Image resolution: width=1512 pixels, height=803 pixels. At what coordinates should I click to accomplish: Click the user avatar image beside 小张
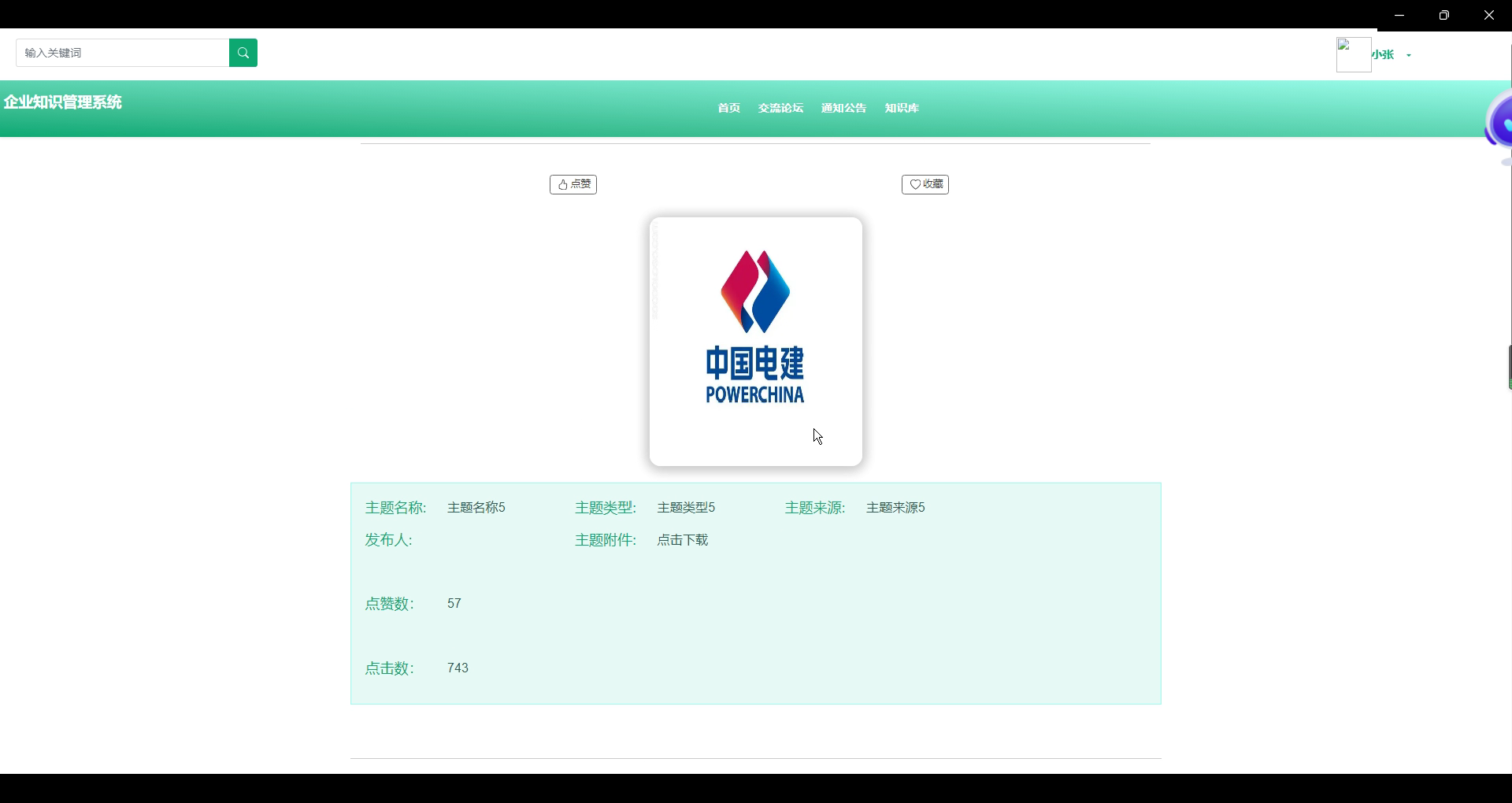click(x=1354, y=55)
